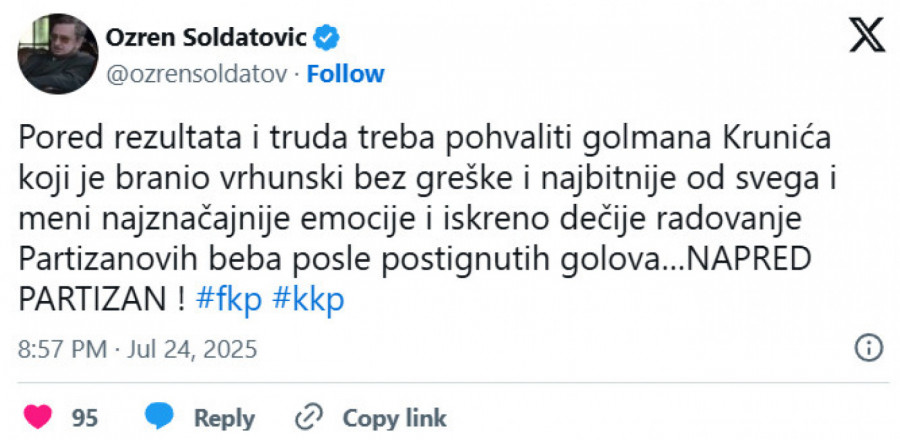
Task: Click the blue verified badge
Action: (327, 39)
